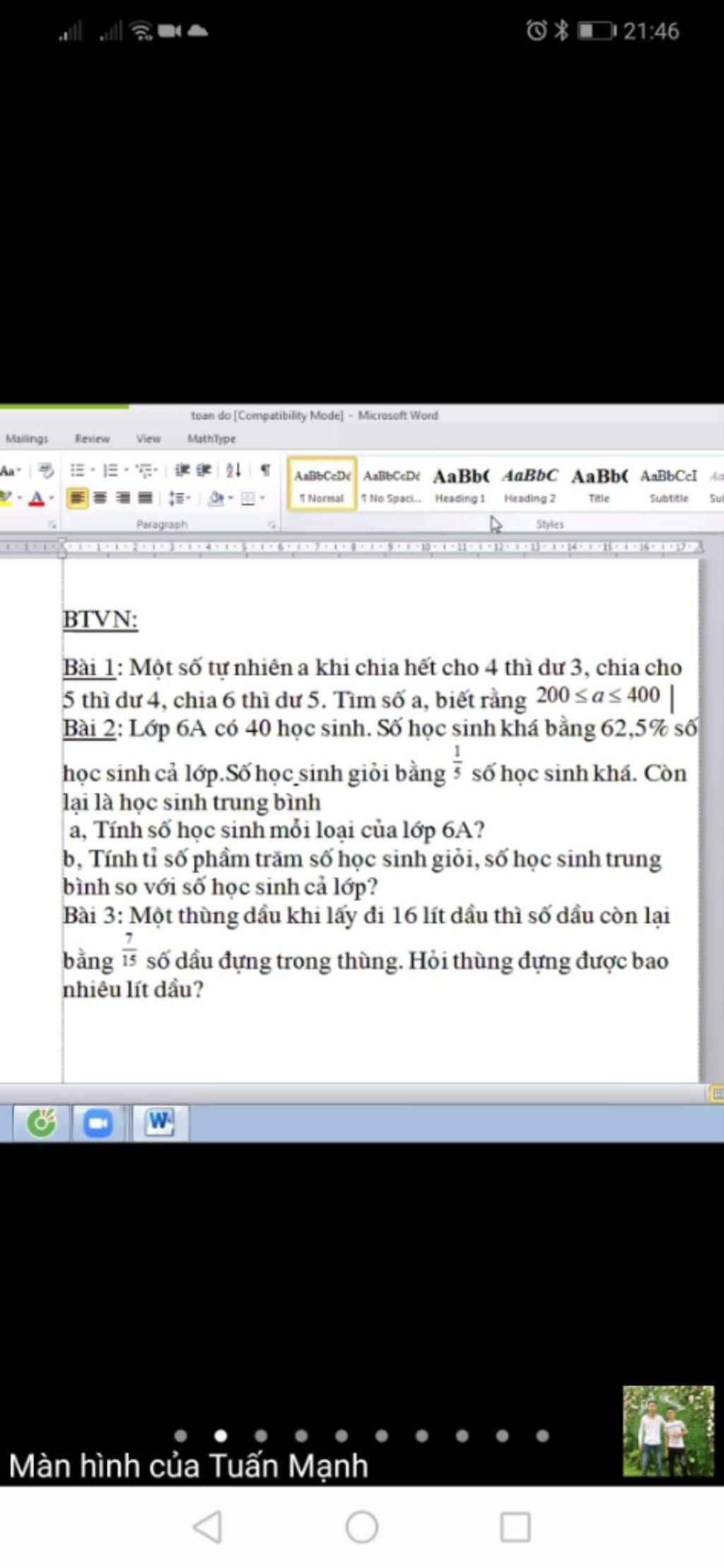Open Cốc Cốc browser in the taskbar

click(x=41, y=1122)
